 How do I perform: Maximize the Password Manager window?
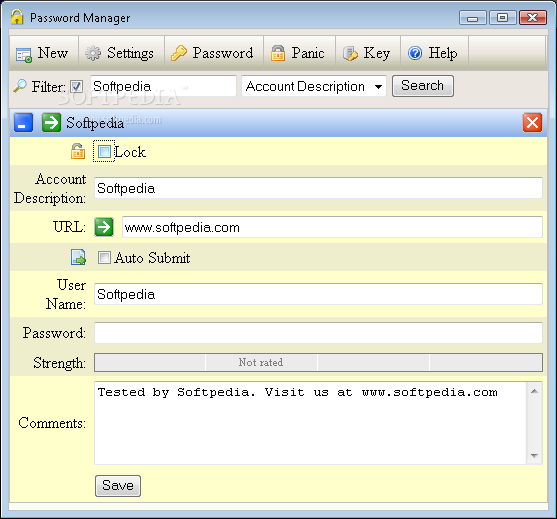[x=502, y=17]
